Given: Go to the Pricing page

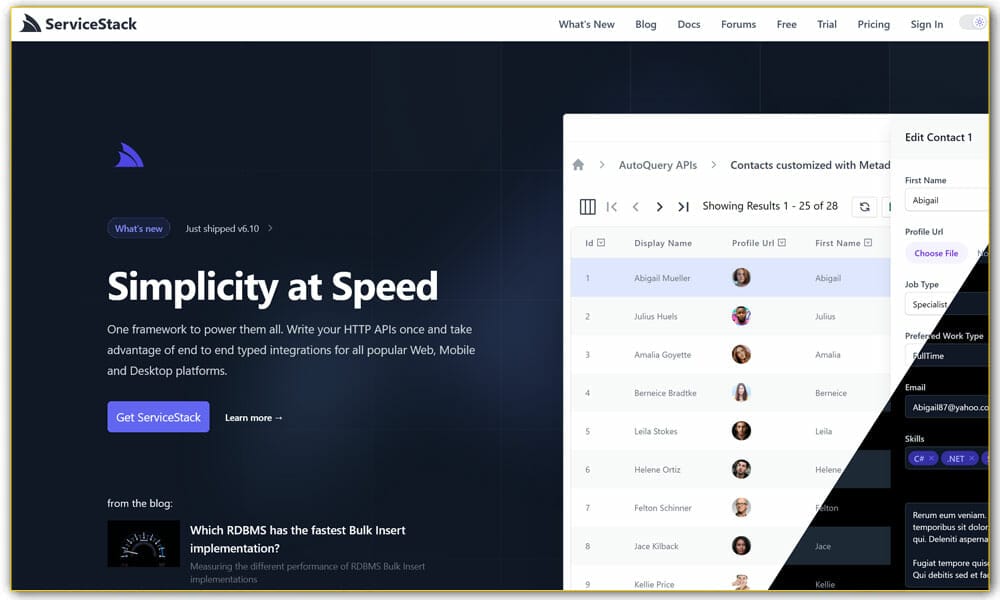Looking at the screenshot, I should (x=873, y=24).
